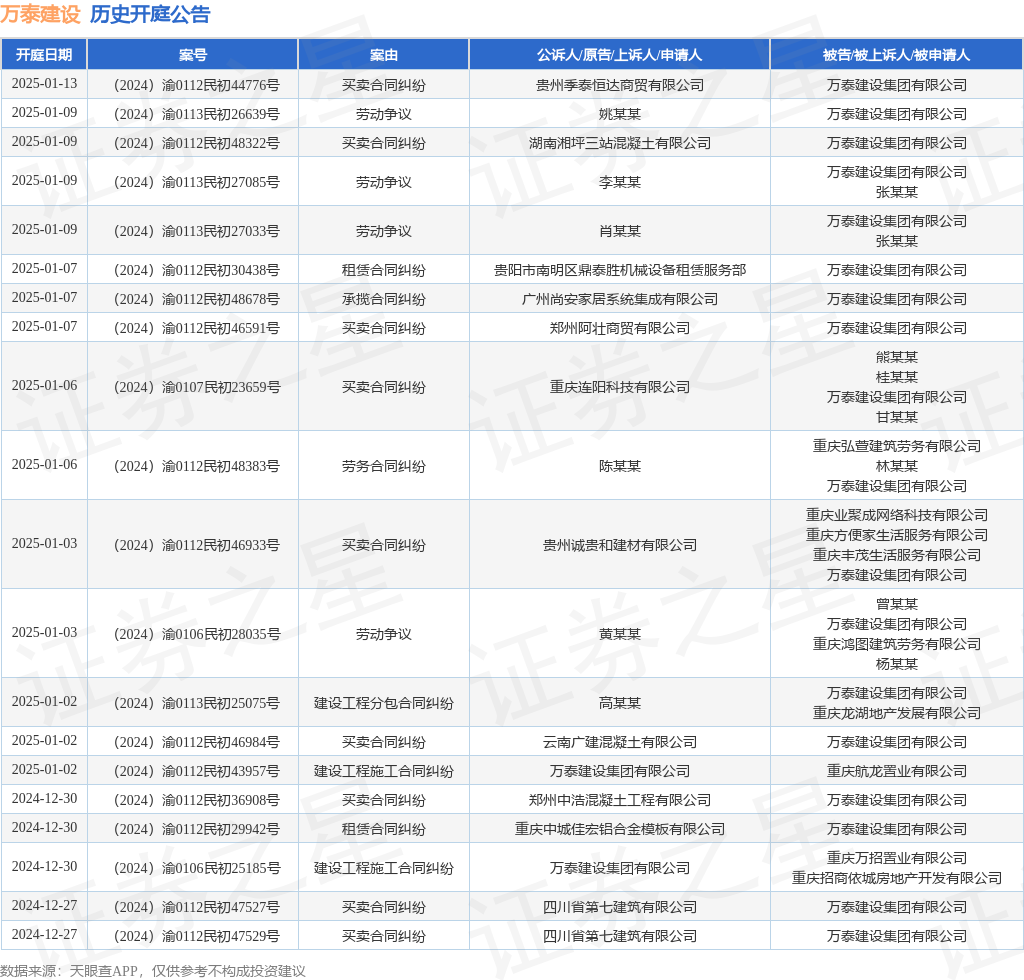Click defendant 重庆弘萱建筑劳务有限公司
The width and height of the screenshot is (1024, 980).
pos(897,446)
